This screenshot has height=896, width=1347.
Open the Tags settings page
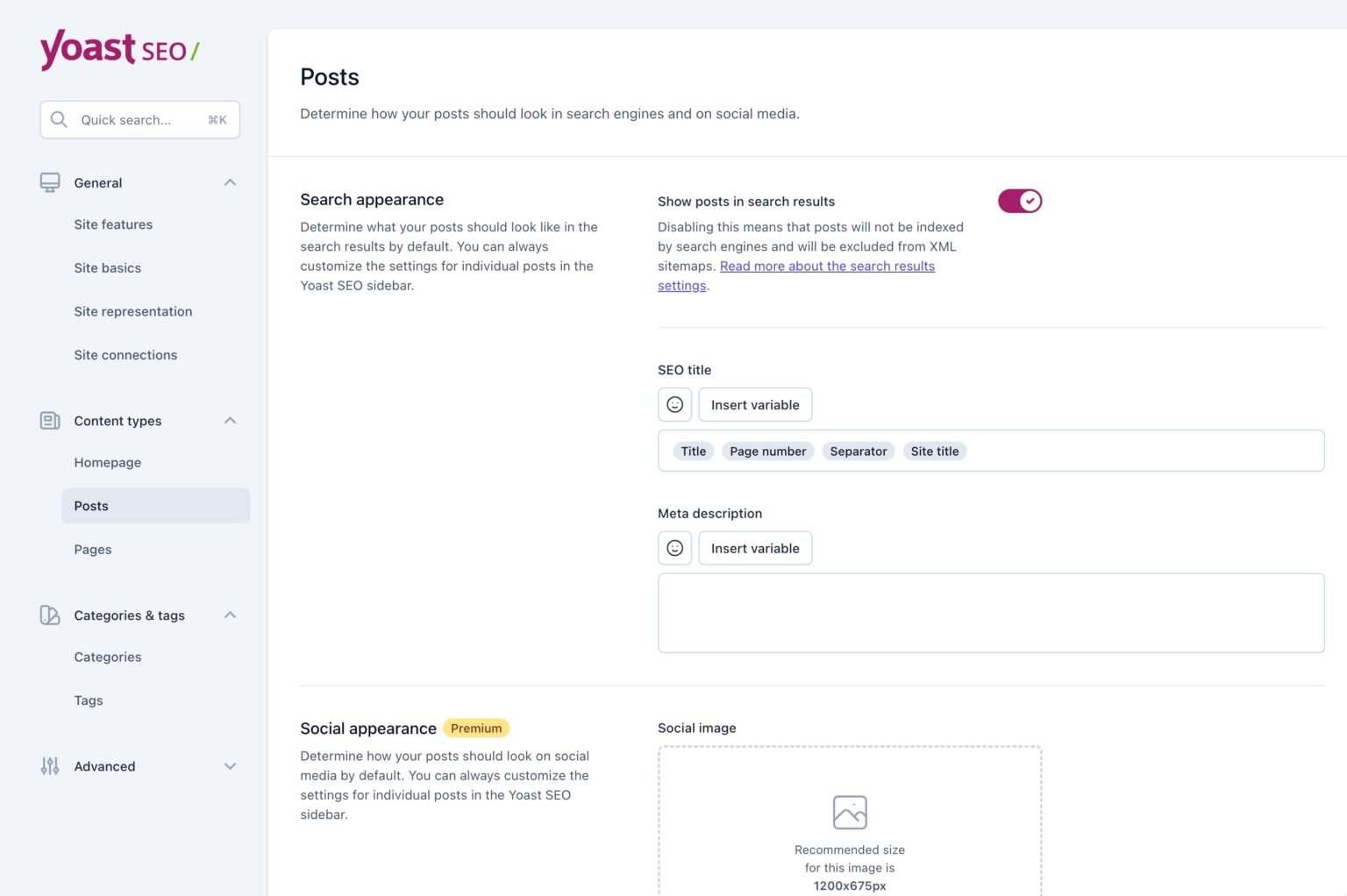tap(89, 700)
